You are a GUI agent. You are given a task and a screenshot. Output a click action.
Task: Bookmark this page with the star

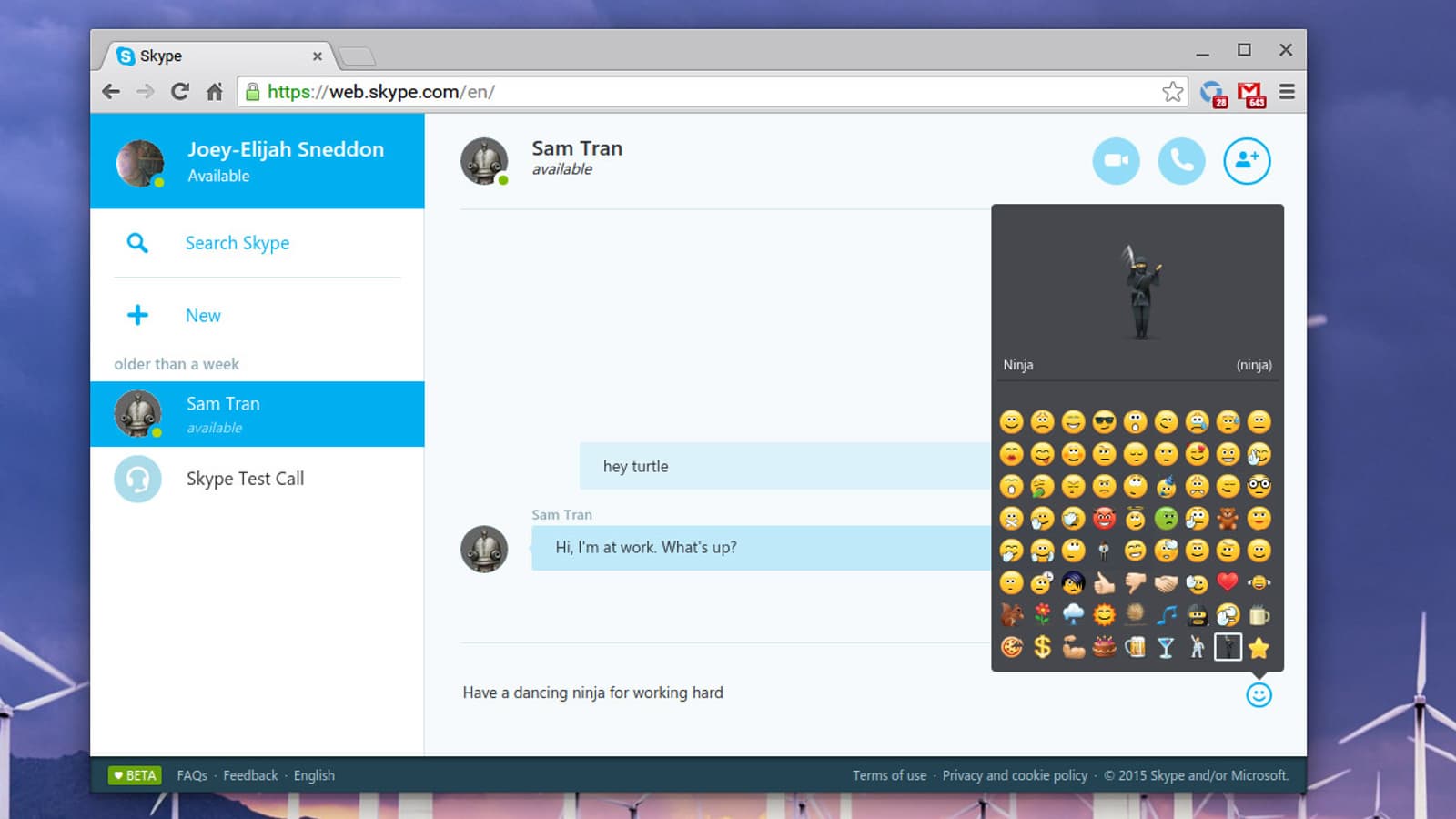point(1173,92)
